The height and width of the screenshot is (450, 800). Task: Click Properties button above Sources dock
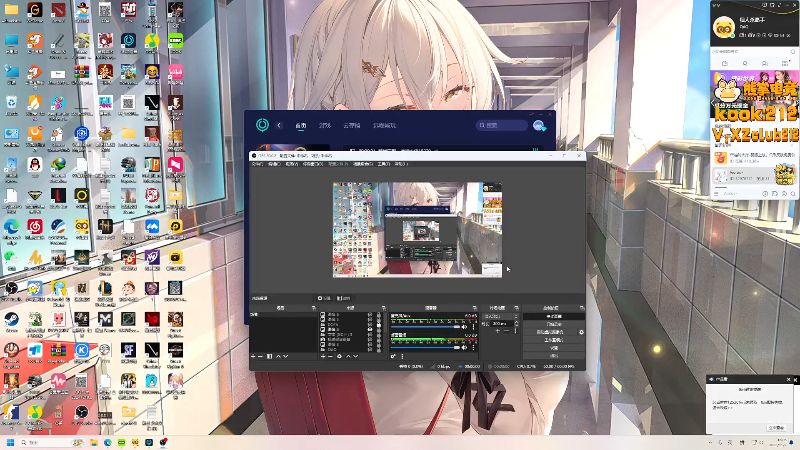point(324,298)
